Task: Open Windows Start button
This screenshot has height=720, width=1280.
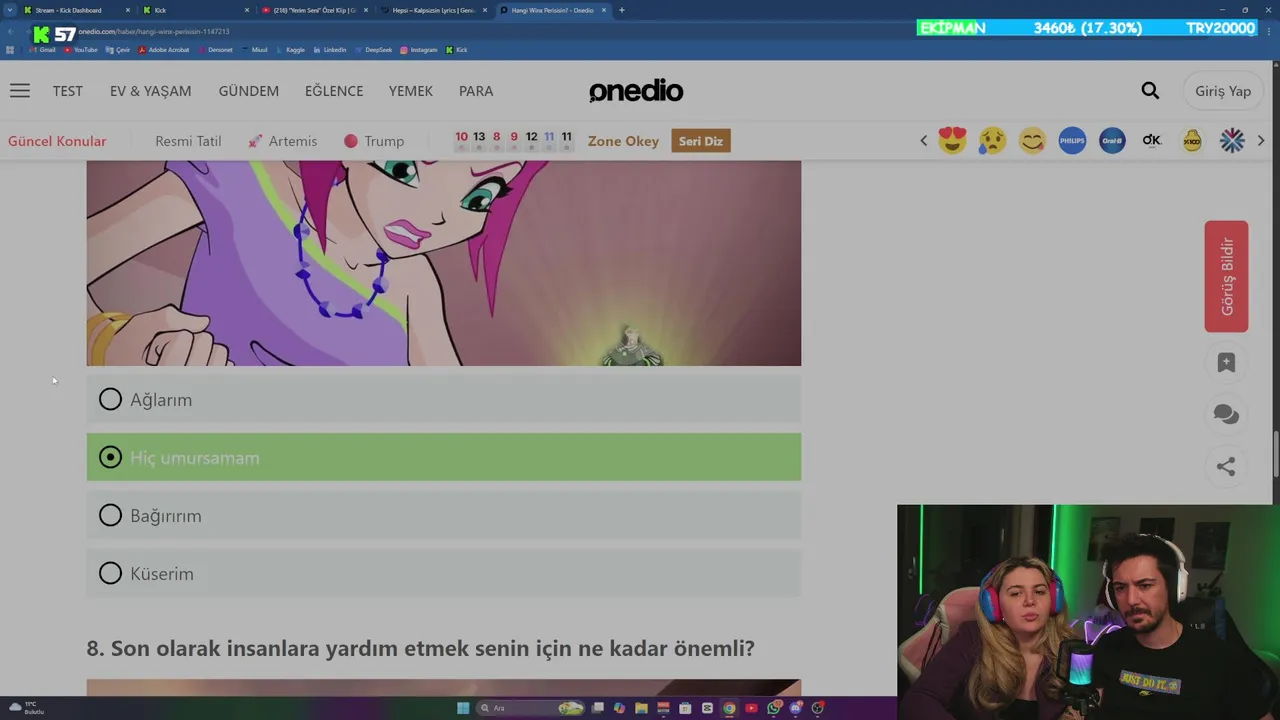Action: point(463,708)
